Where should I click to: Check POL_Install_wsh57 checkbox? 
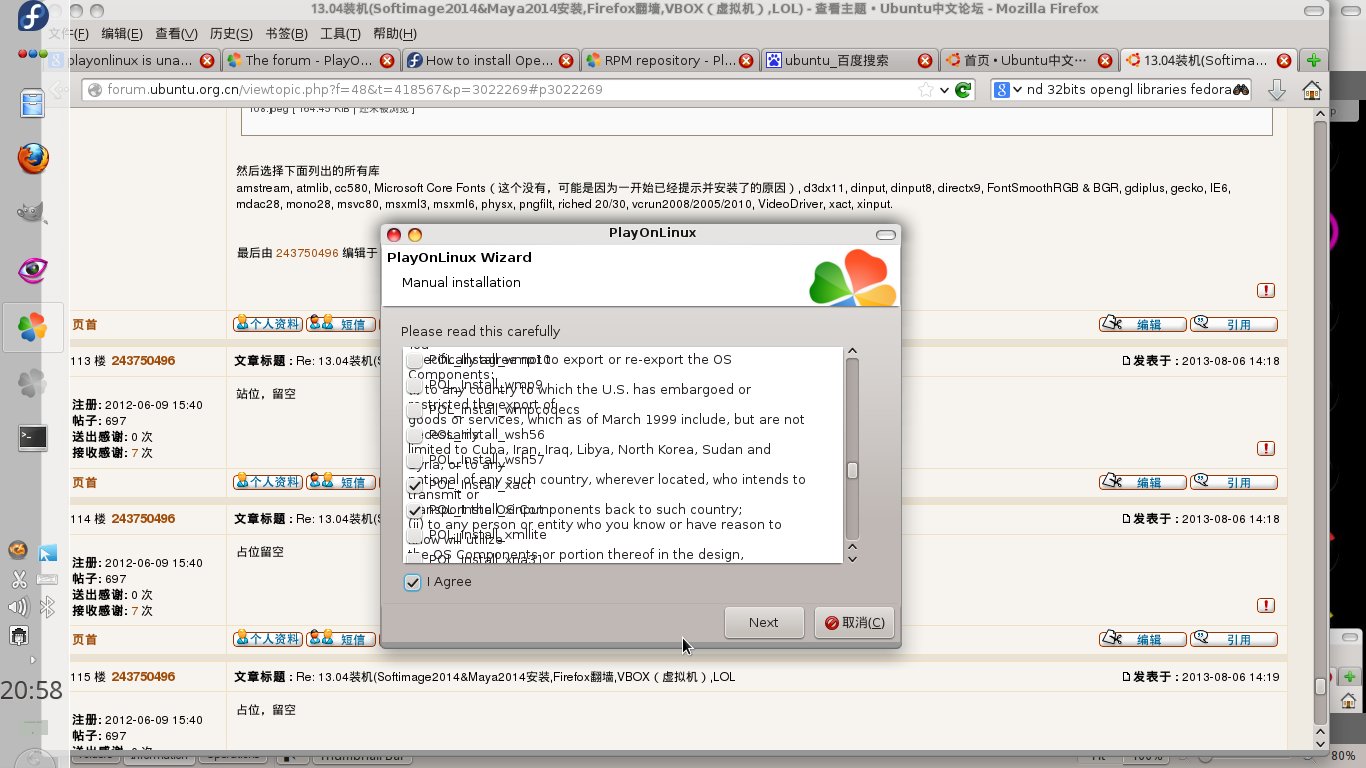point(414,460)
